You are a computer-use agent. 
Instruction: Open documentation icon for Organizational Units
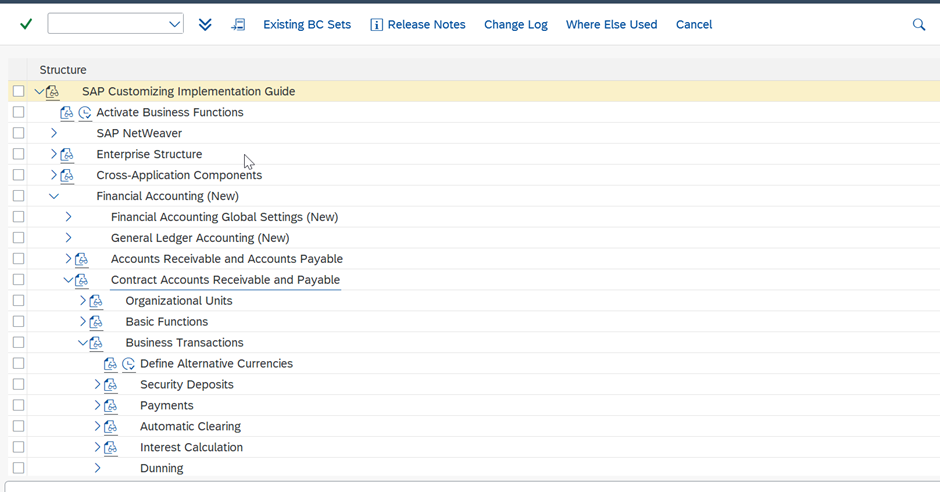click(96, 301)
